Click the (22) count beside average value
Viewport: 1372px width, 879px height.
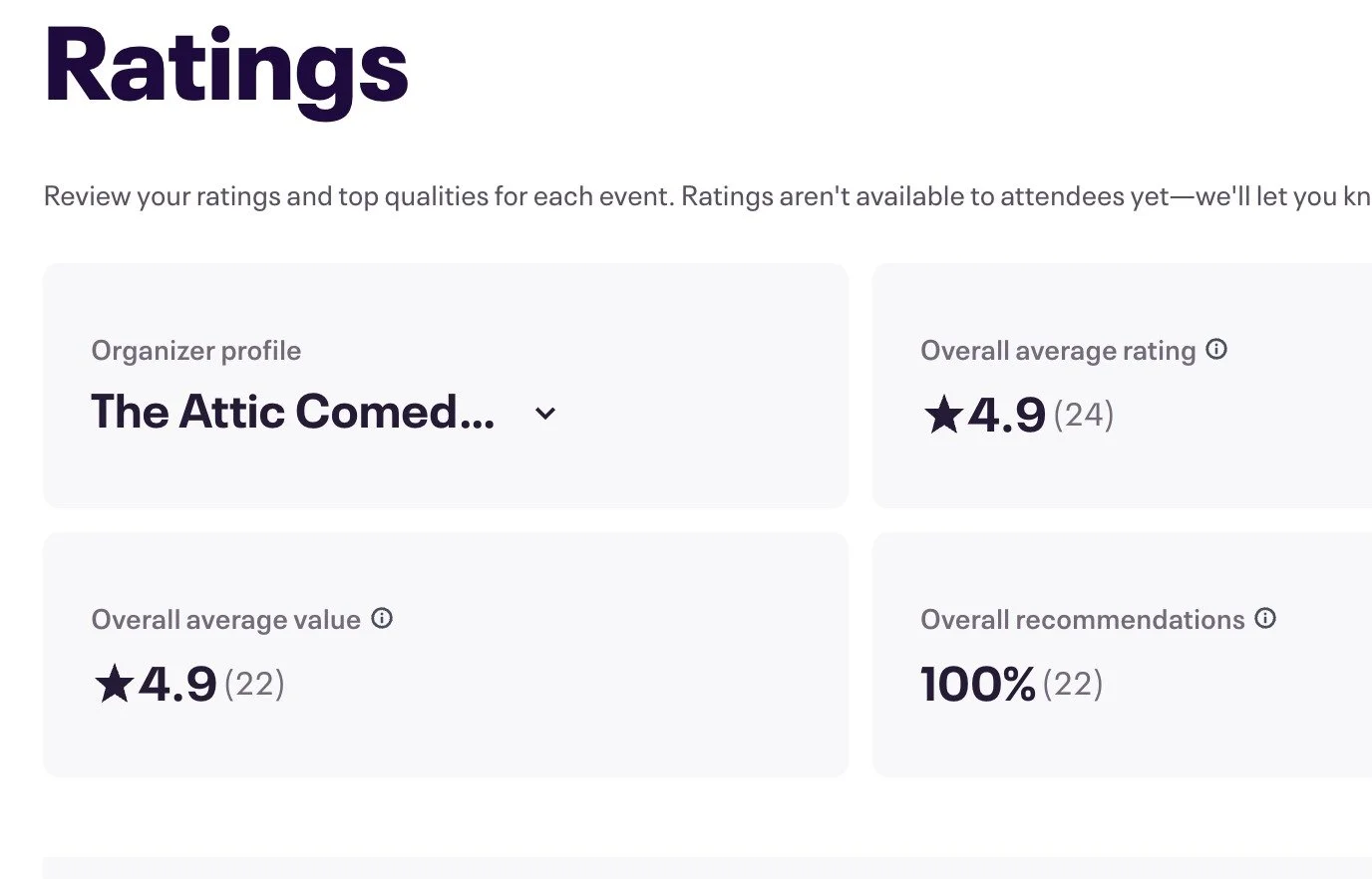[254, 685]
